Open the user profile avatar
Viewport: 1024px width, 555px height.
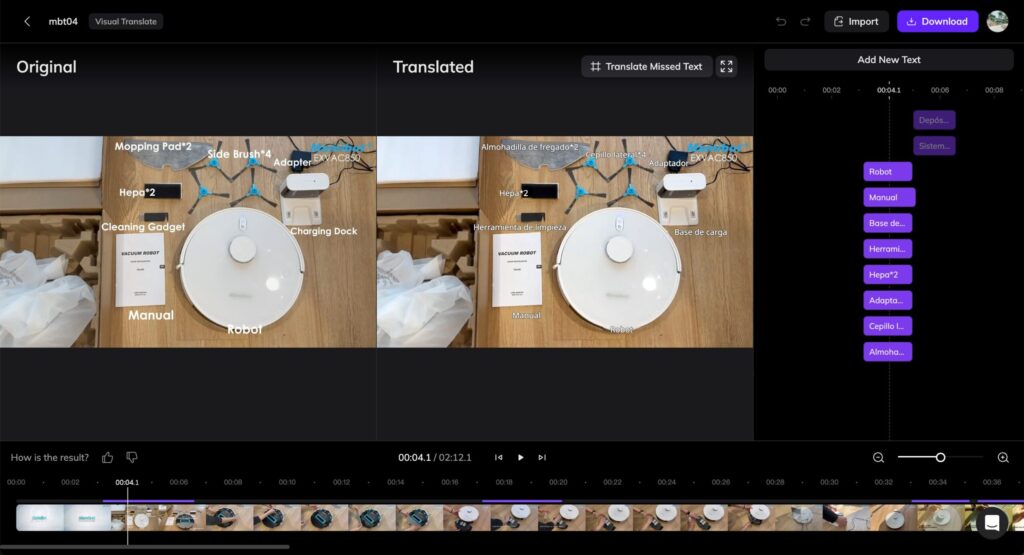coord(997,22)
